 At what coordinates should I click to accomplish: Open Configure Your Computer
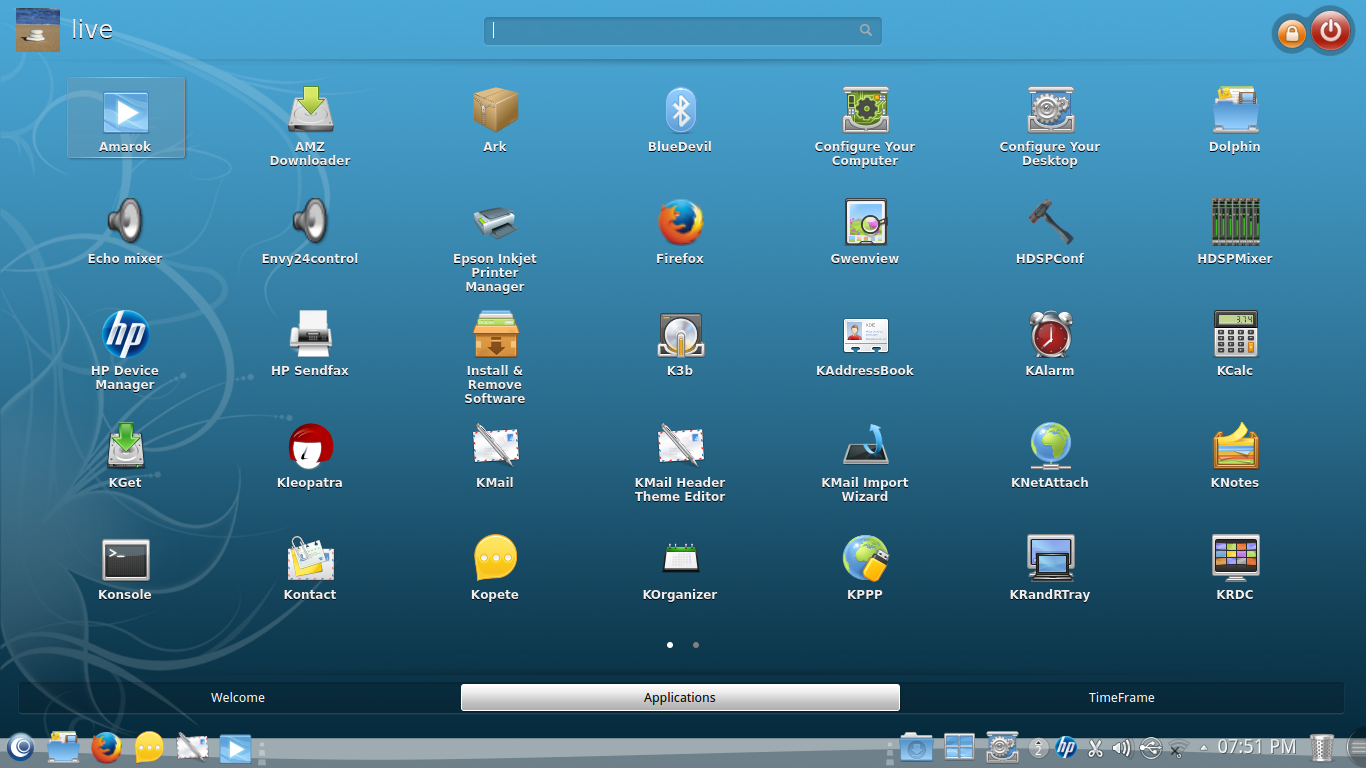click(865, 125)
